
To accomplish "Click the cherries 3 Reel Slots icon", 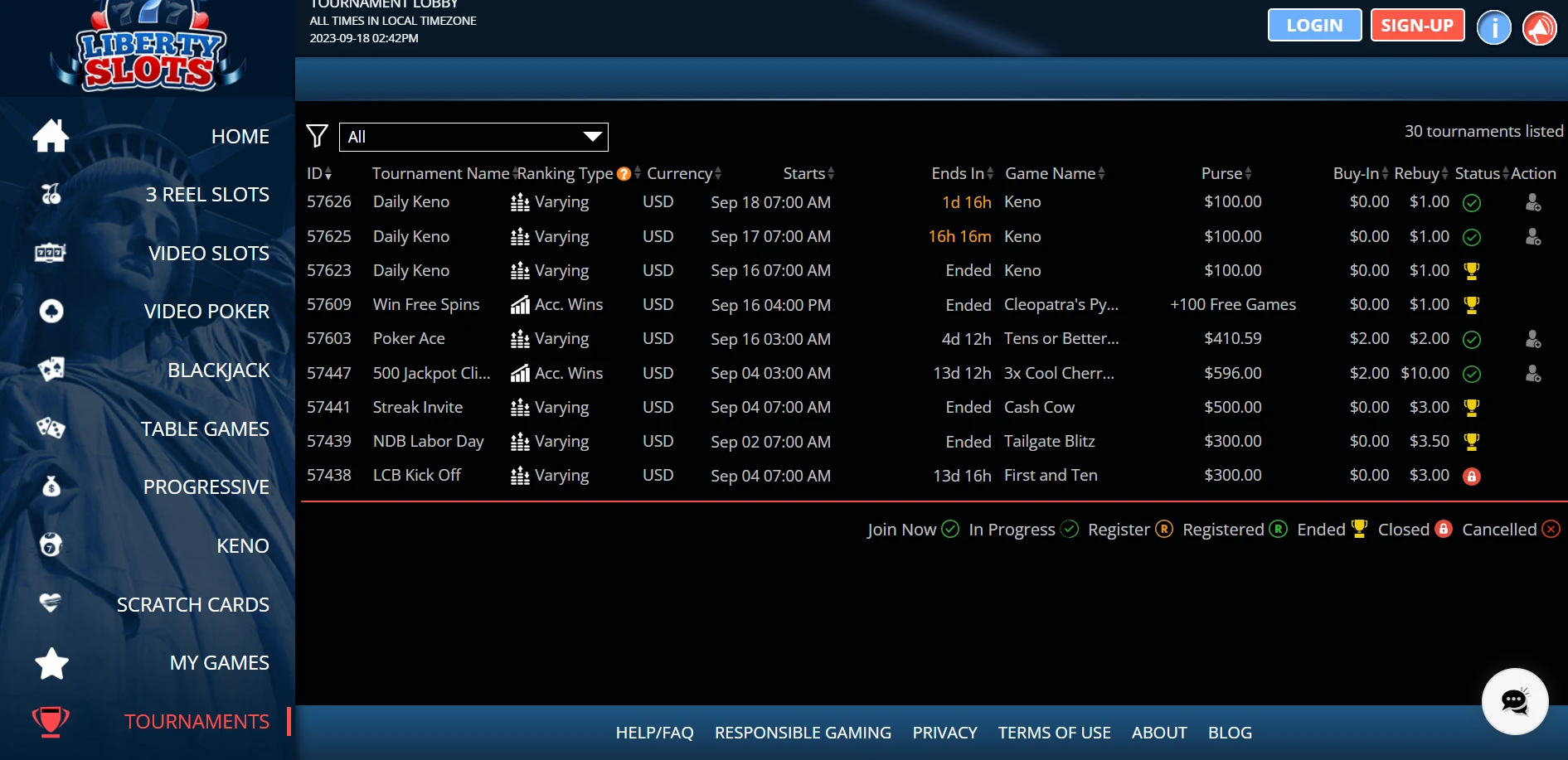I will [x=51, y=194].
